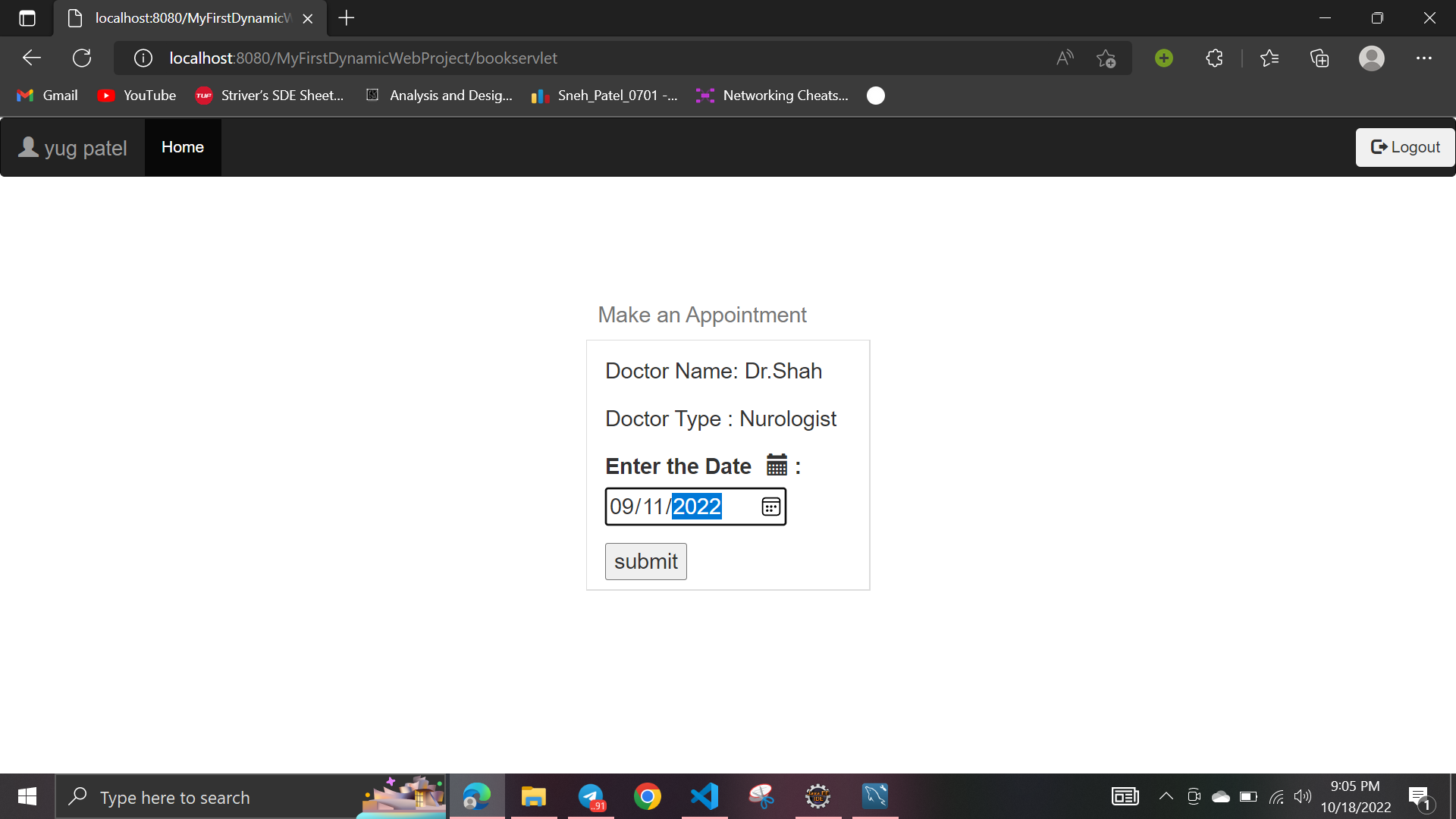Submit the appointment form
The width and height of the screenshot is (1456, 819).
pos(645,561)
